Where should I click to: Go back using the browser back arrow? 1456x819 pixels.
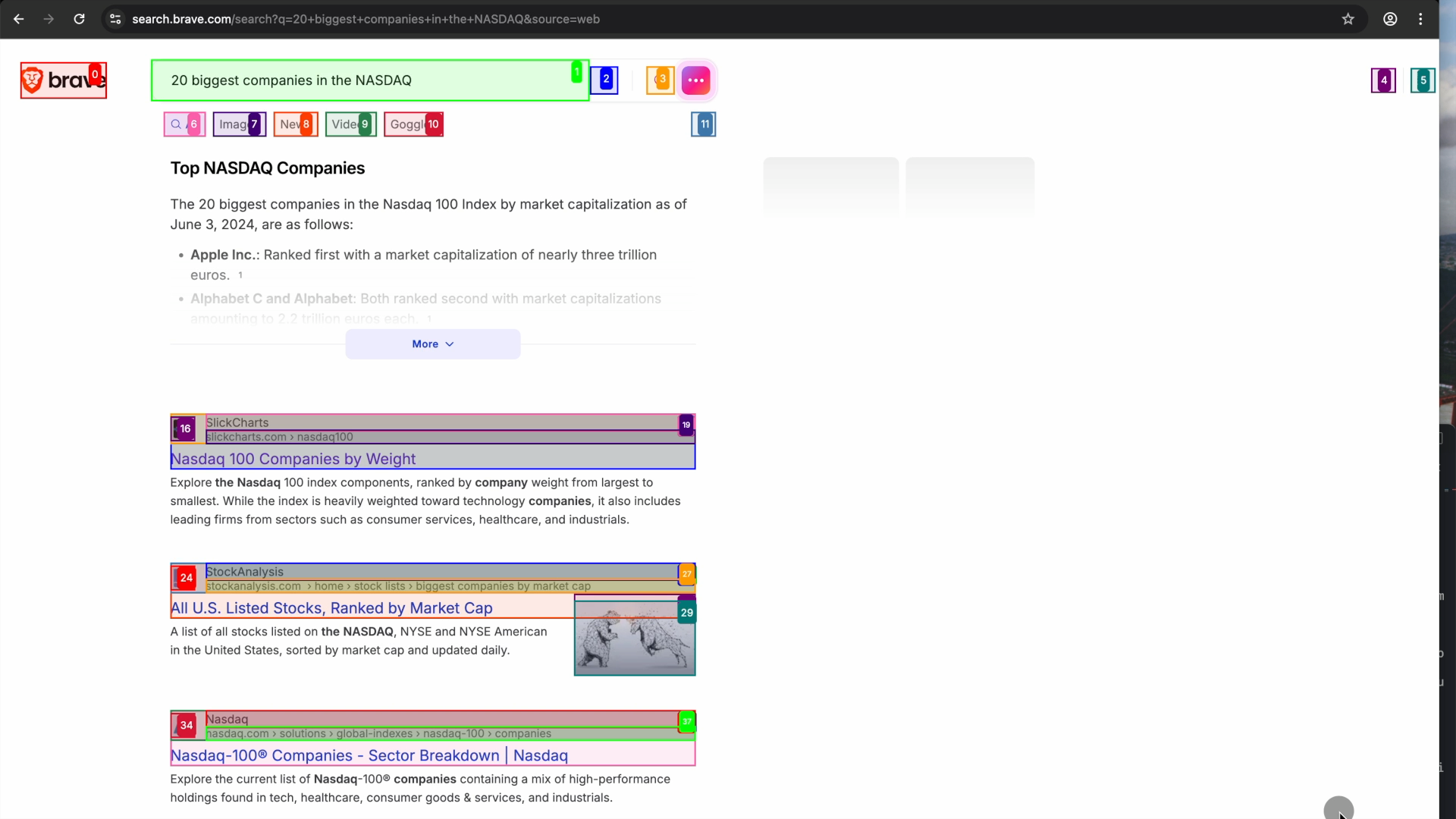tap(19, 19)
